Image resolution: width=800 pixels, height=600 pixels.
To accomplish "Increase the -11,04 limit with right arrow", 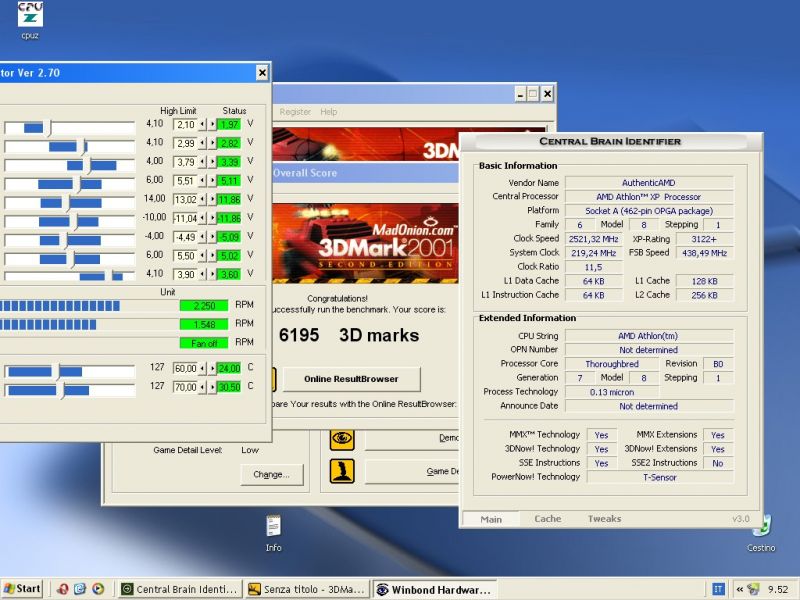I will point(212,218).
